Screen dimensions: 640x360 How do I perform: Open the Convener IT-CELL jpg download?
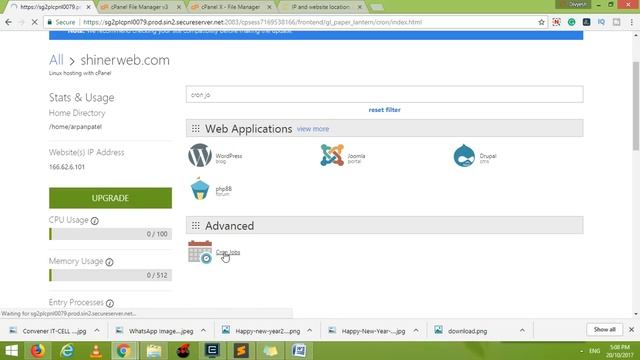coord(54,331)
